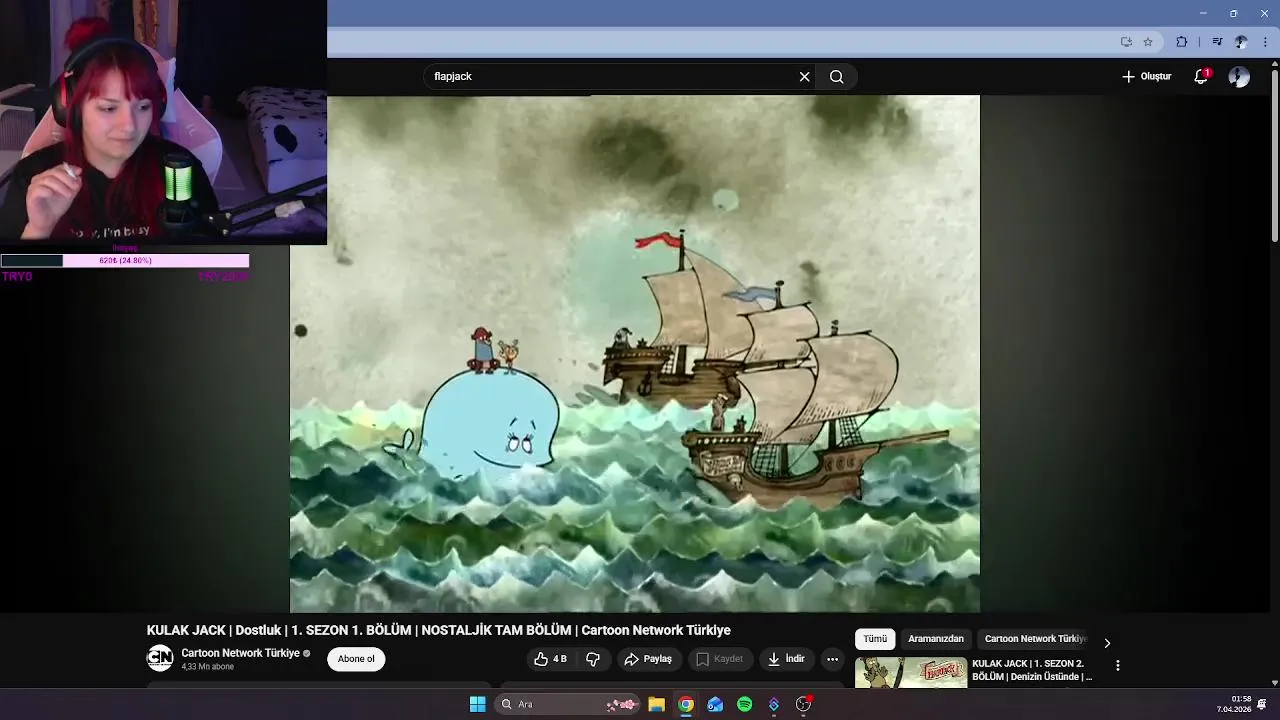Screen dimensions: 1280x720
Task: Click the Chrome taskbar icon
Action: (685, 705)
